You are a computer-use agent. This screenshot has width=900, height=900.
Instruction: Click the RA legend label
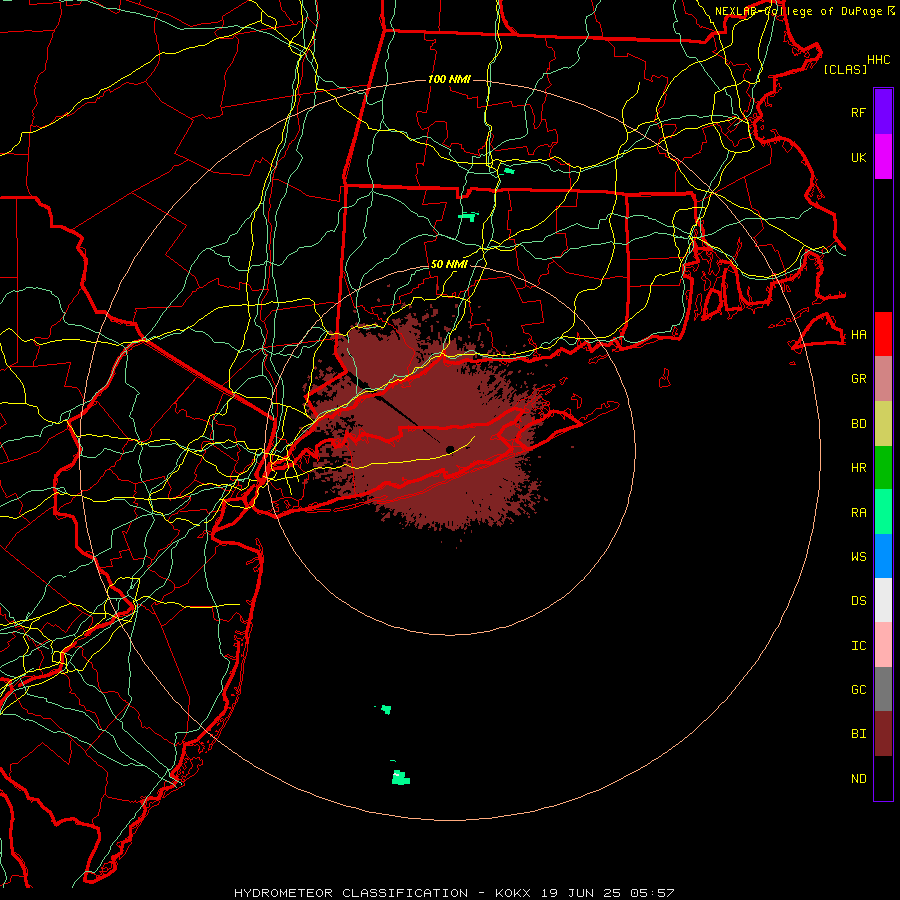coord(859,513)
